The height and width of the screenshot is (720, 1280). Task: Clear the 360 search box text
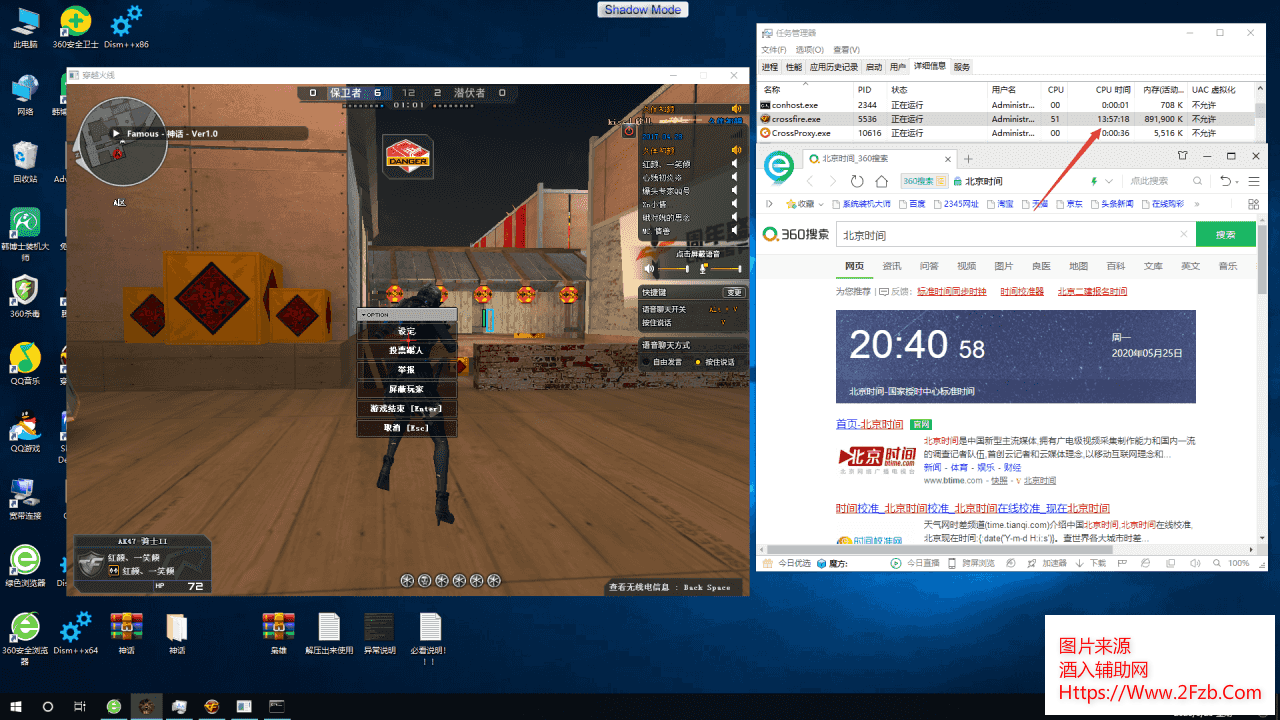click(1183, 235)
